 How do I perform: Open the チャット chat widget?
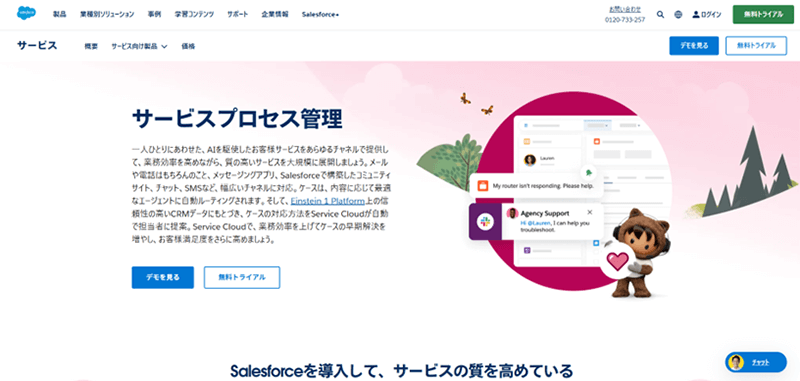coord(756,362)
